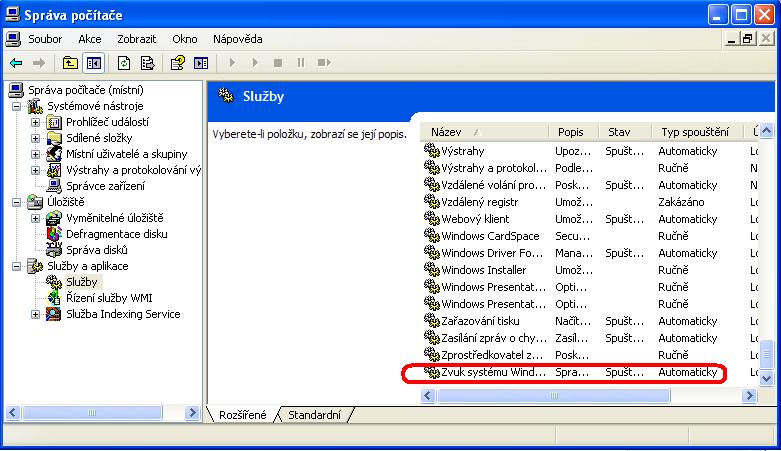Open the Akce menu

tap(90, 39)
